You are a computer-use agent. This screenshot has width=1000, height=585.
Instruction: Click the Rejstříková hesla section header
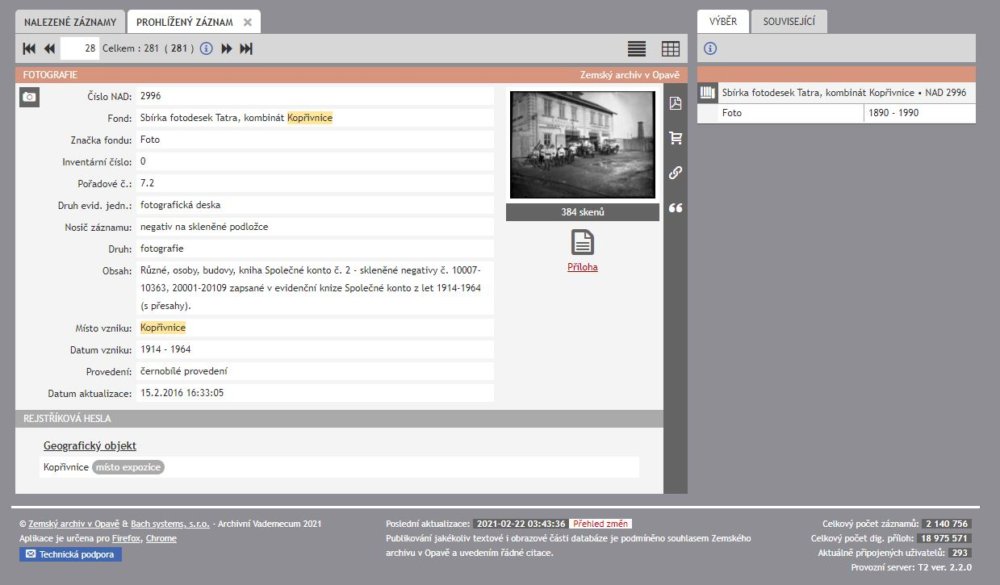[x=339, y=418]
